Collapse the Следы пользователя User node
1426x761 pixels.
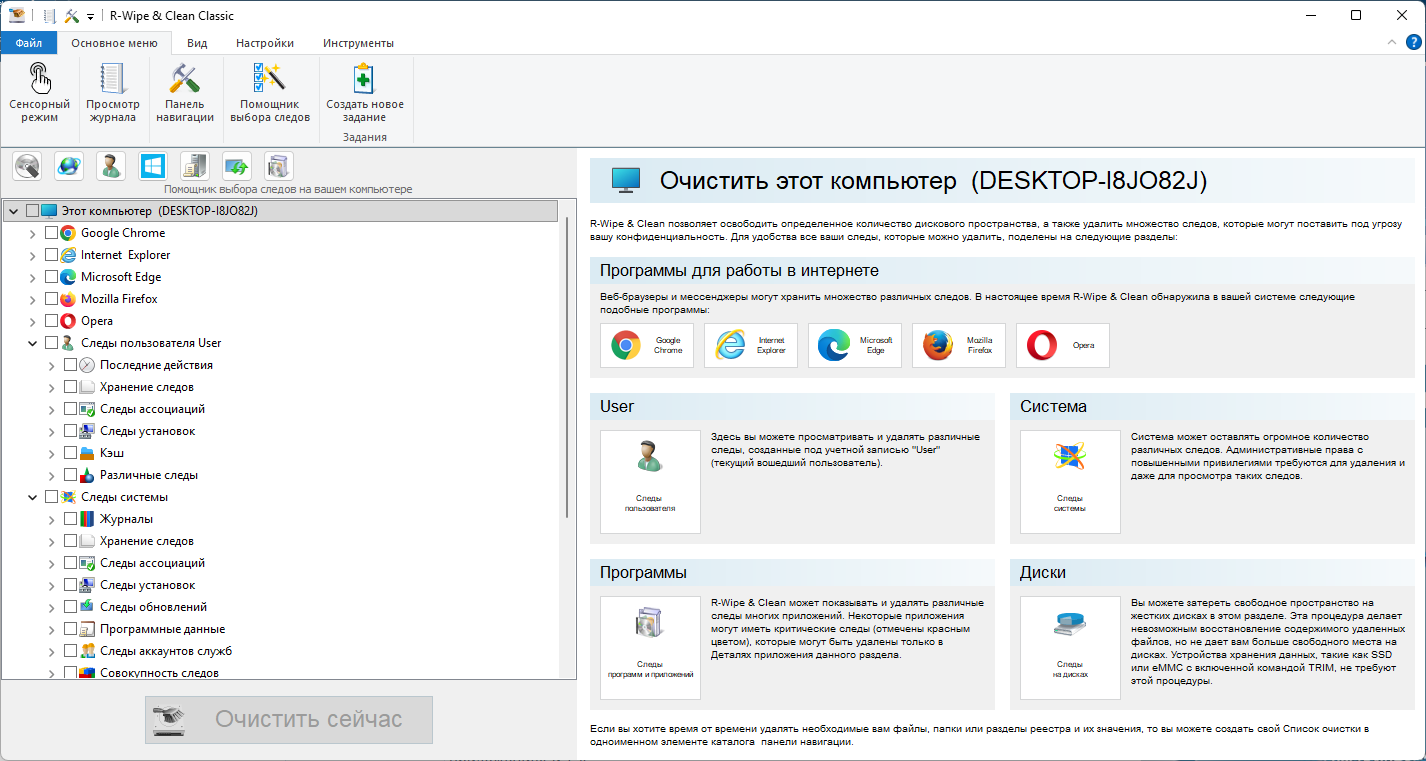pyautogui.click(x=33, y=343)
